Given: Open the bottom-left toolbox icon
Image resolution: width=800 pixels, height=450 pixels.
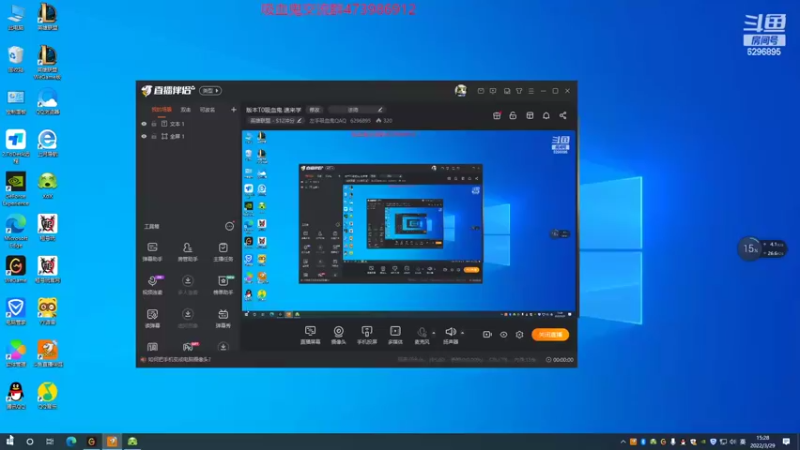Looking at the screenshot, I should (x=153, y=347).
